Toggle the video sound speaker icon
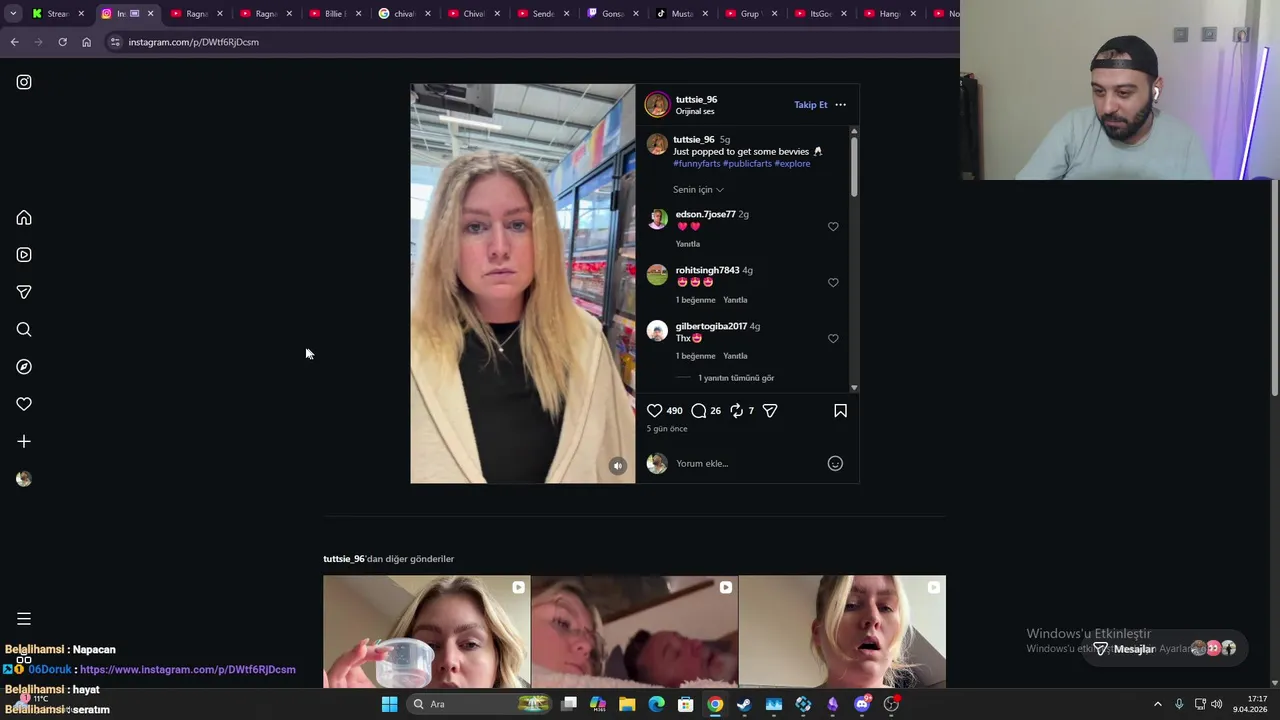Screen dimensions: 1280x720 click(x=618, y=466)
